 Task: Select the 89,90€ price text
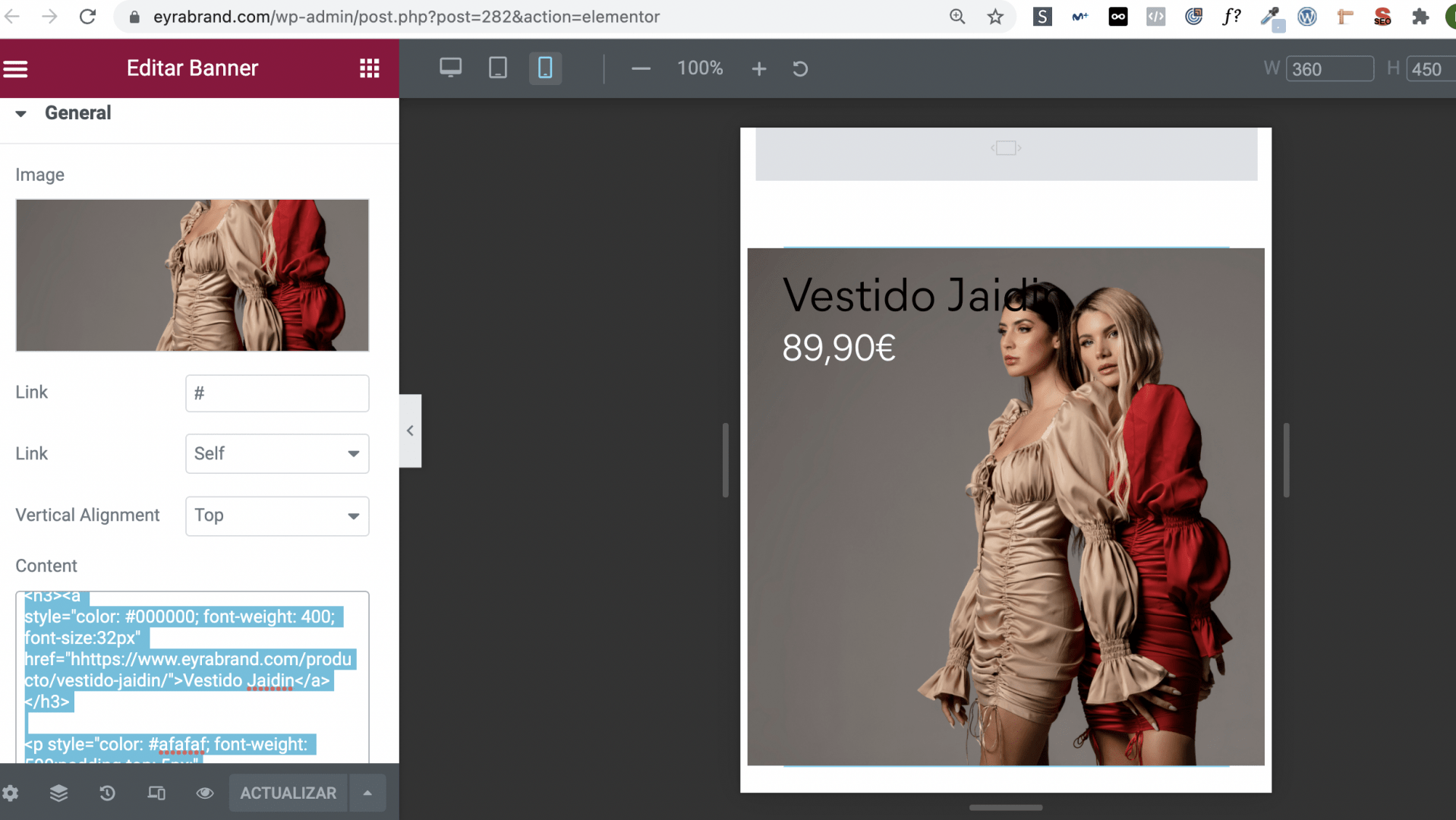(x=839, y=348)
